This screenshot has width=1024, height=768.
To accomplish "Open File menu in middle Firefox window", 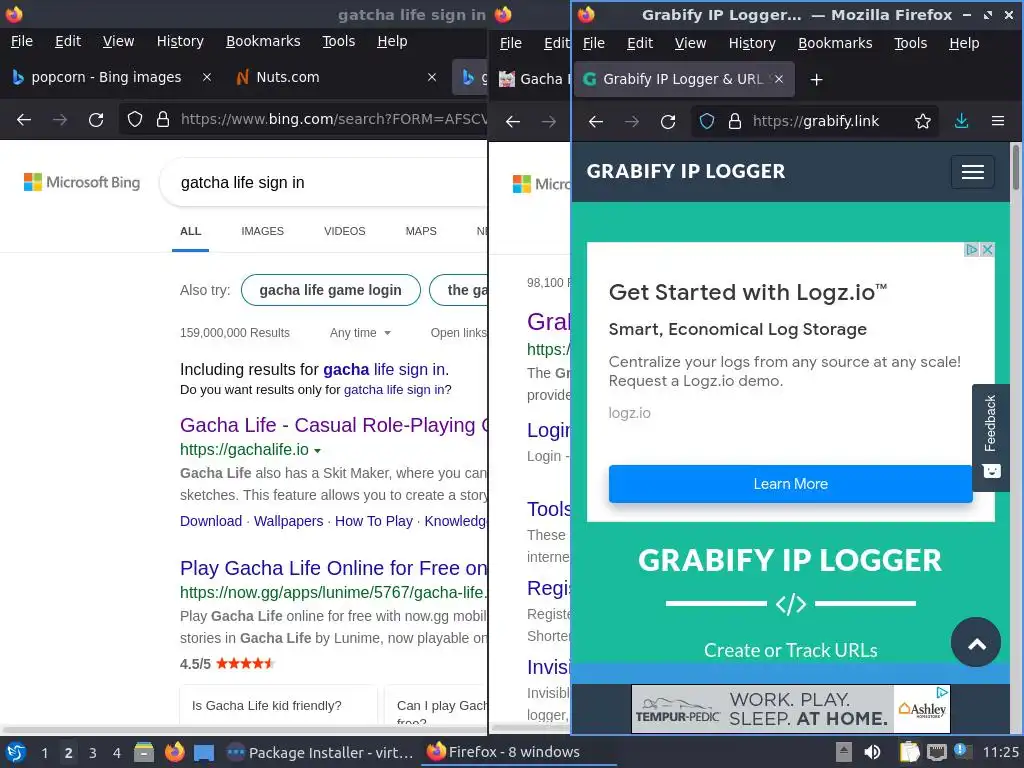I will tap(511, 43).
